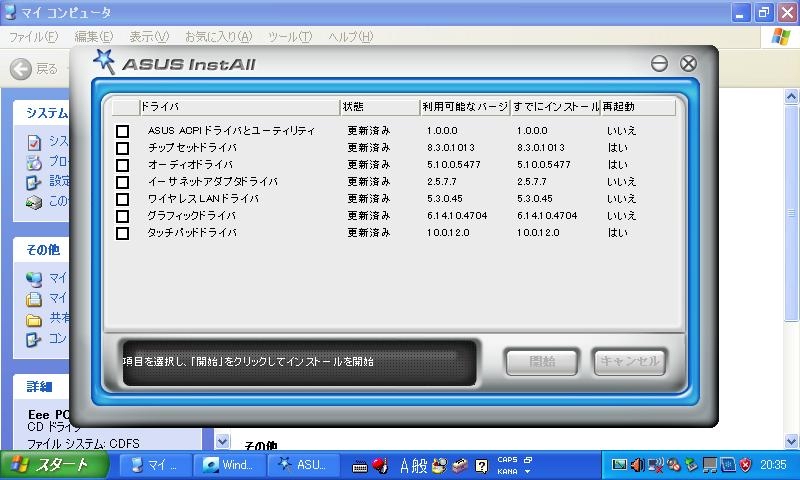Check the チップセットドライバ checkbox
Image resolution: width=800 pixels, height=480 pixels.
[122, 148]
